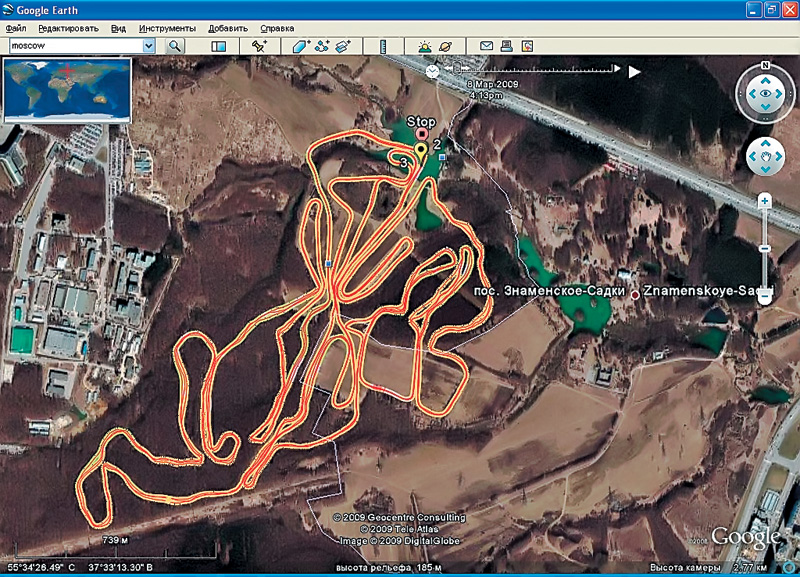Move the pan joystick left
The width and height of the screenshot is (800, 577).
point(752,157)
